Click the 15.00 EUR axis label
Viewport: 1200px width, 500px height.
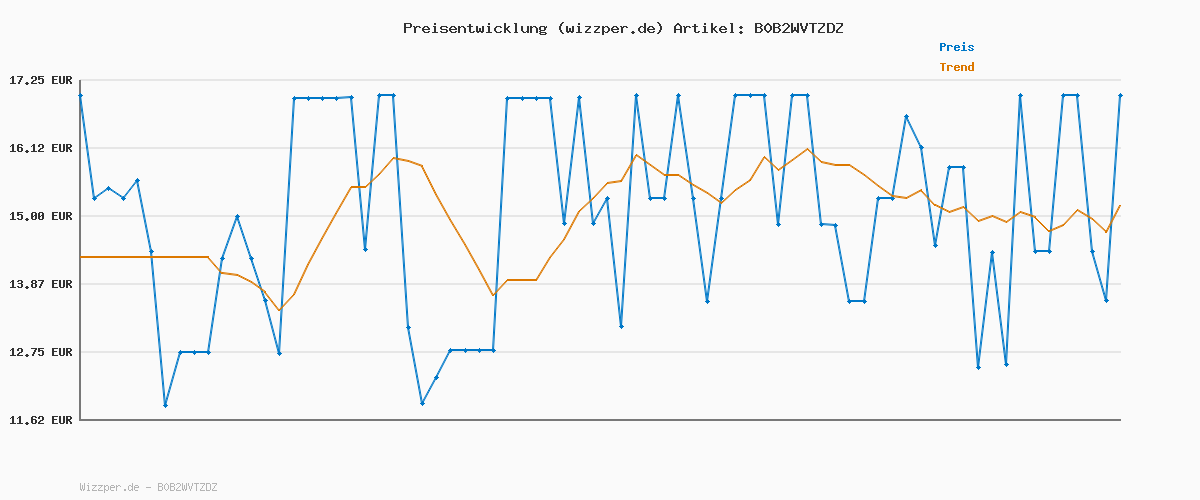[41, 216]
